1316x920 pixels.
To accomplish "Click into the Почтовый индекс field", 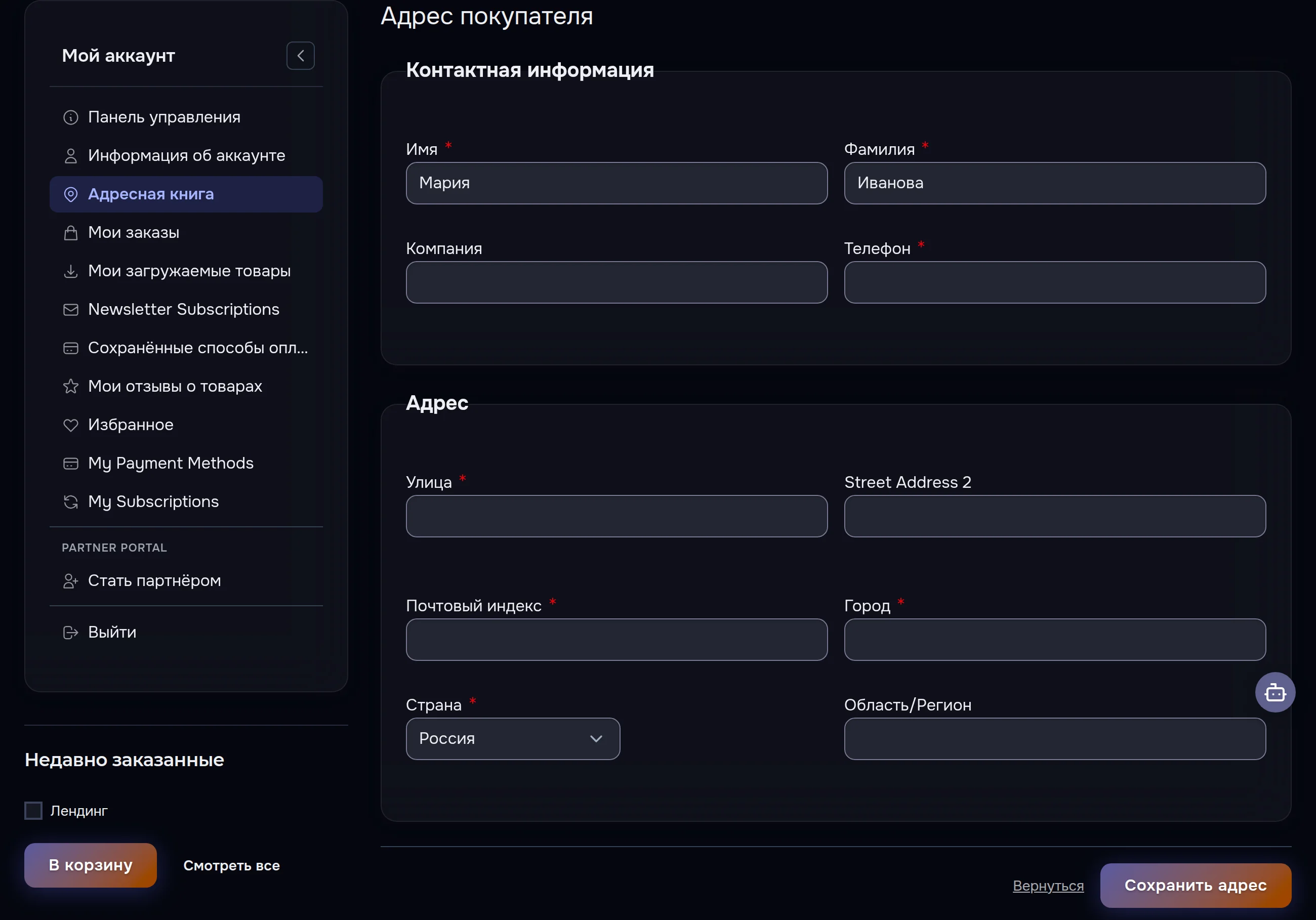I will [x=616, y=640].
